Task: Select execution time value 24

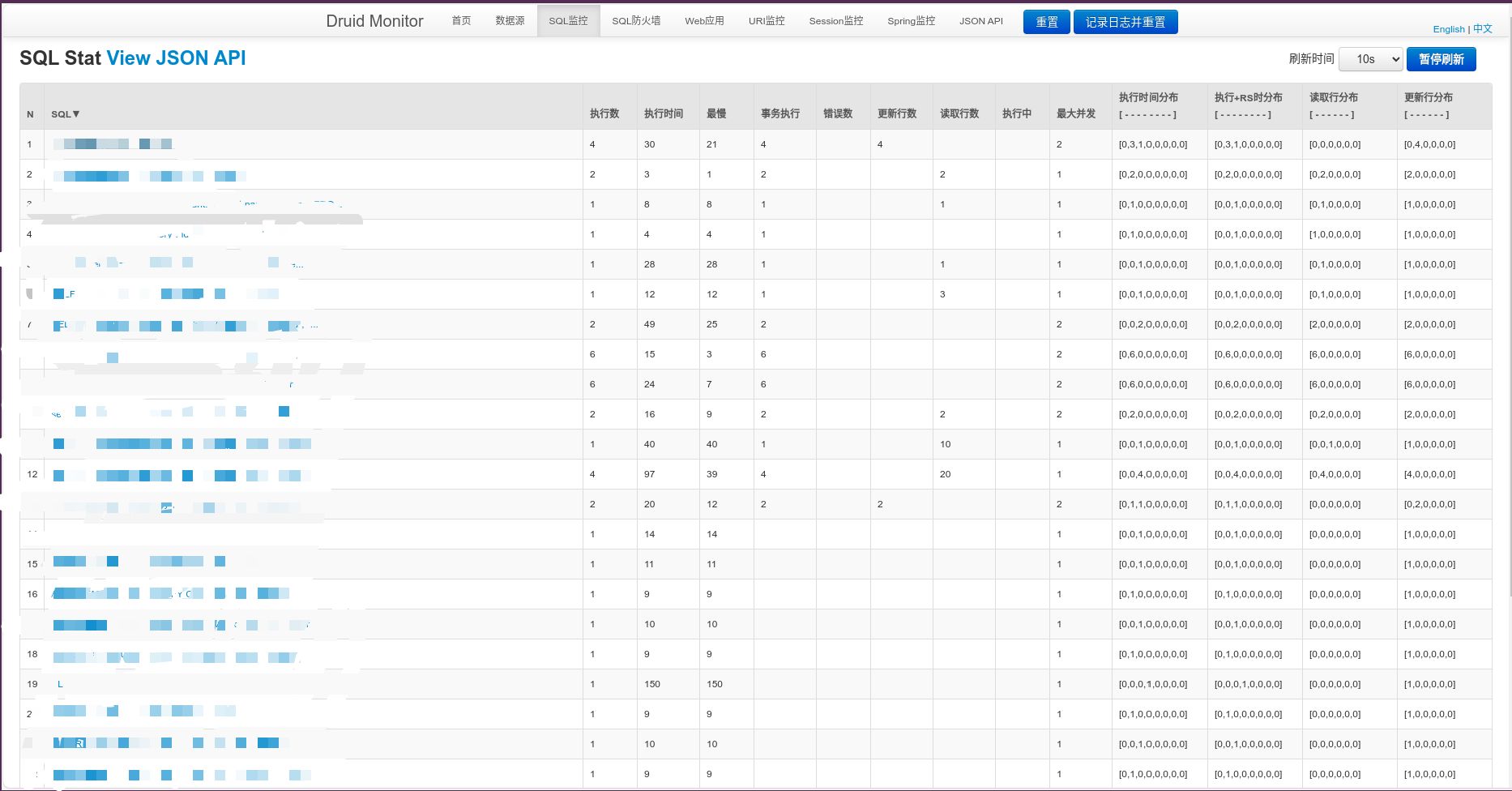Action: (649, 384)
